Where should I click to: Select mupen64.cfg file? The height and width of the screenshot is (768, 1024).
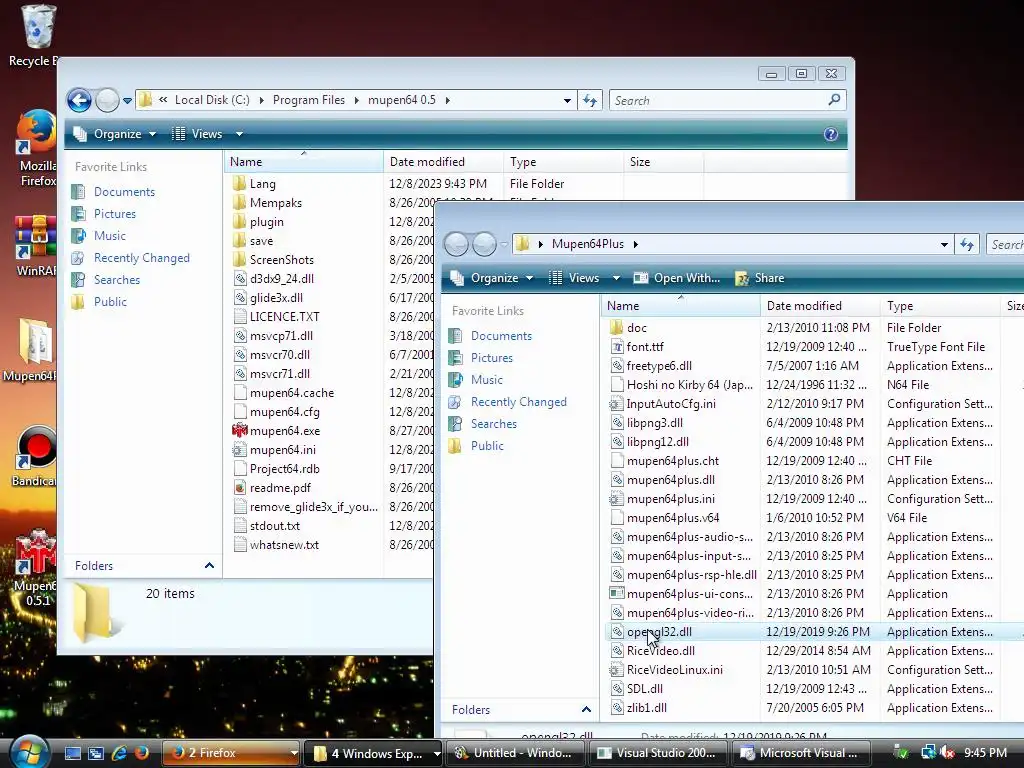(x=284, y=411)
